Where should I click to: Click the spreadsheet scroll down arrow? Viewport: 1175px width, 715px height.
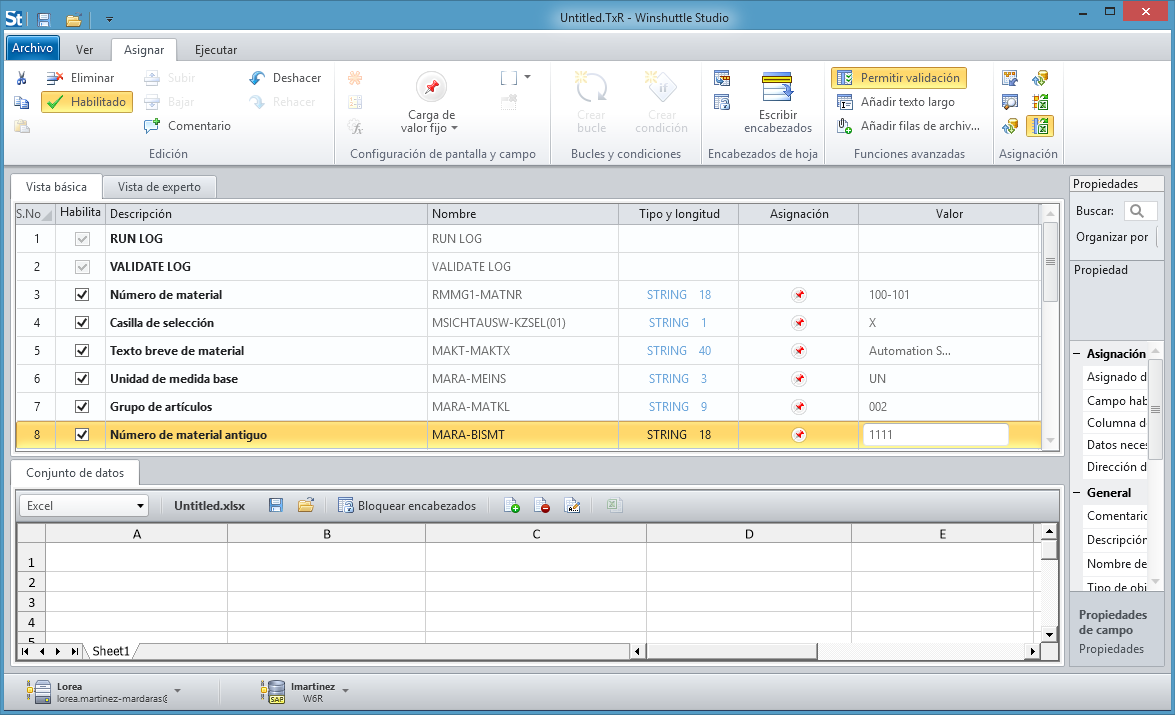[x=1049, y=634]
